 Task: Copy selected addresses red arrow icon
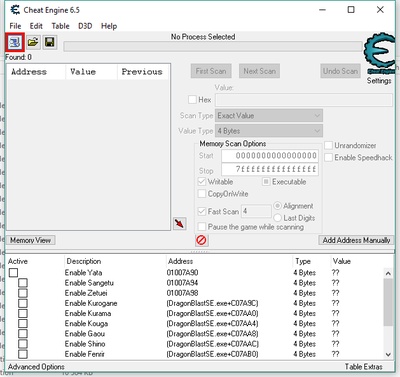click(x=180, y=223)
